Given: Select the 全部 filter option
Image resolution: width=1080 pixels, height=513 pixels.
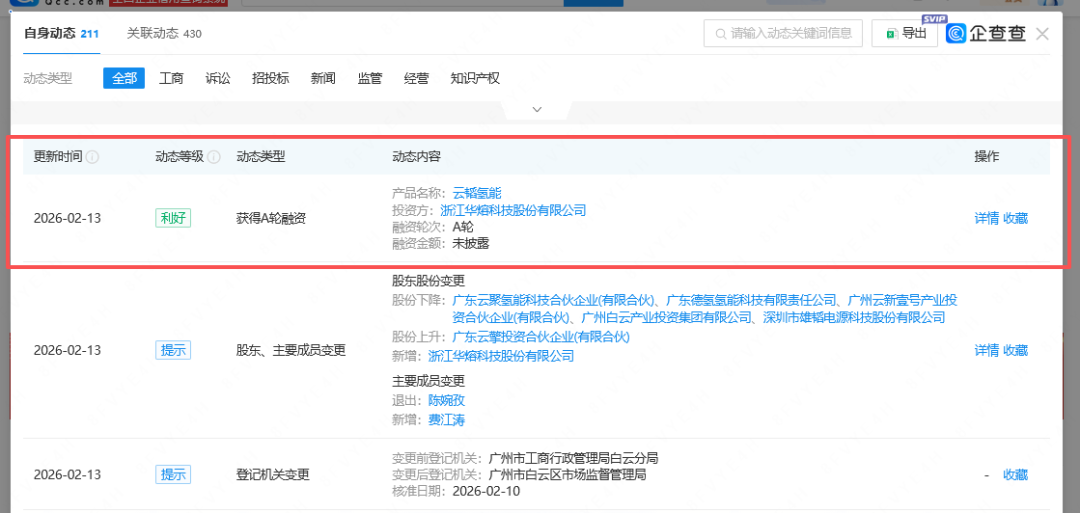Looking at the screenshot, I should 124,78.
